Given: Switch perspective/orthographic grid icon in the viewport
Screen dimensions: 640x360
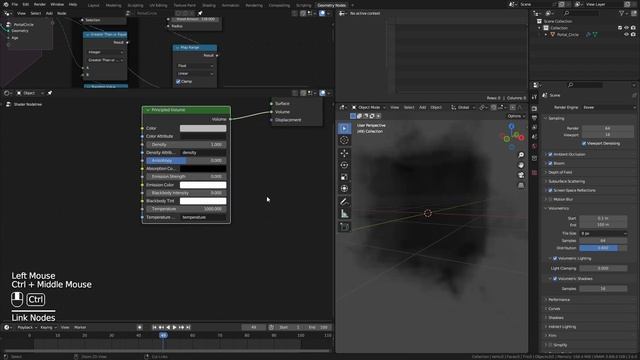Looking at the screenshot, I should tap(521, 185).
